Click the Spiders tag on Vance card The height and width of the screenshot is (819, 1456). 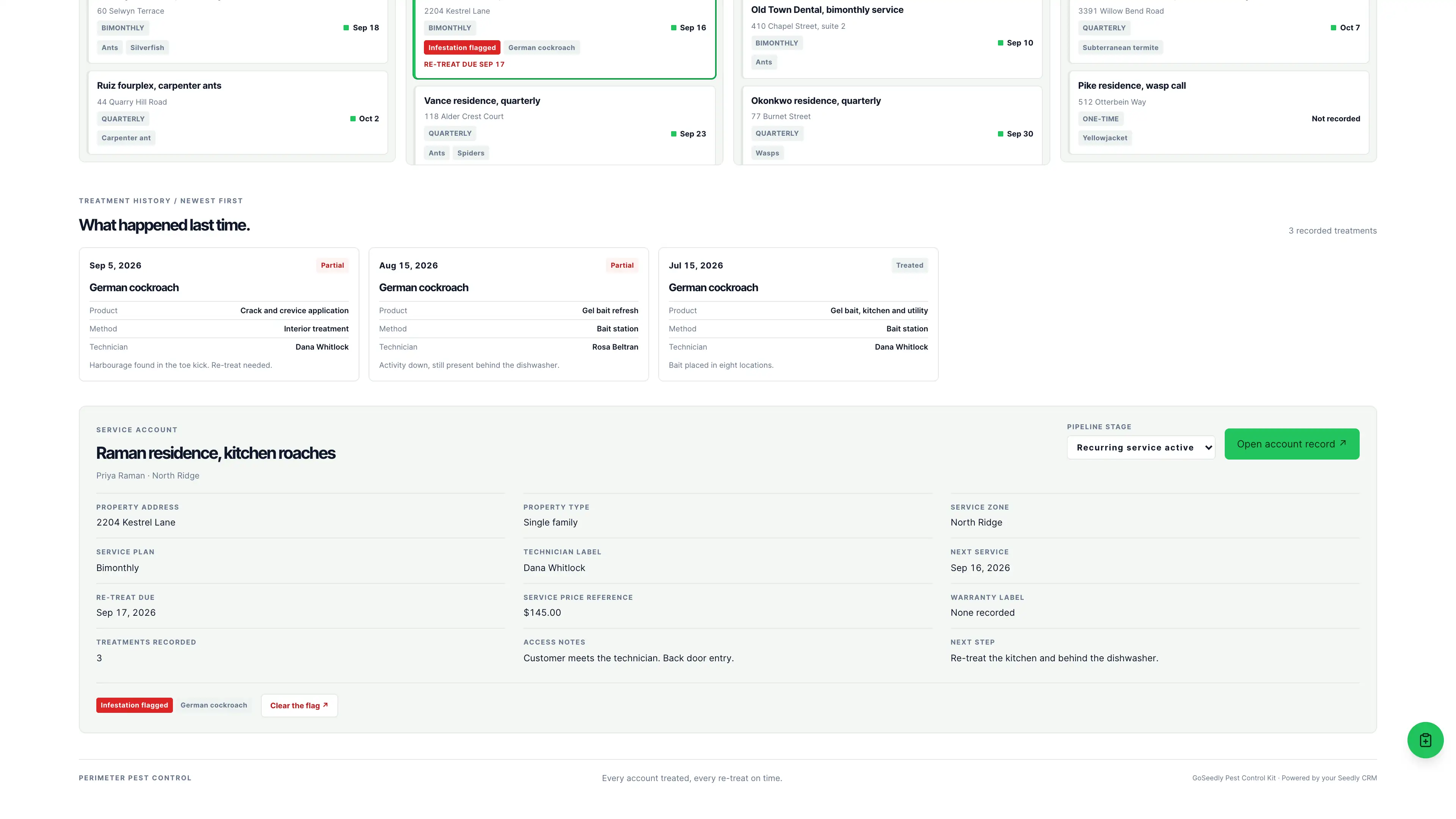click(x=470, y=153)
